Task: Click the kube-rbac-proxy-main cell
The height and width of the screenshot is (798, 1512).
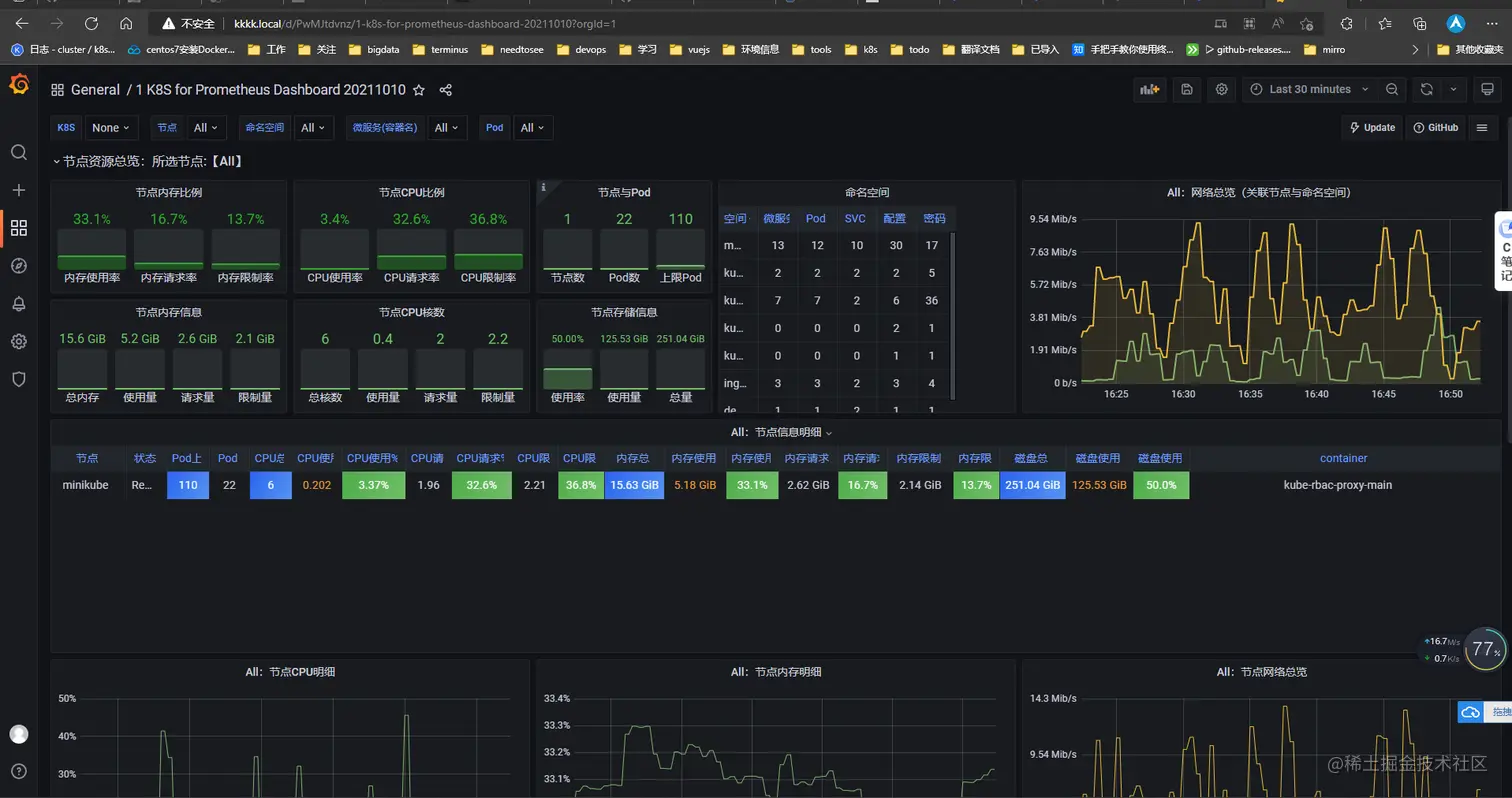Action: (1338, 485)
